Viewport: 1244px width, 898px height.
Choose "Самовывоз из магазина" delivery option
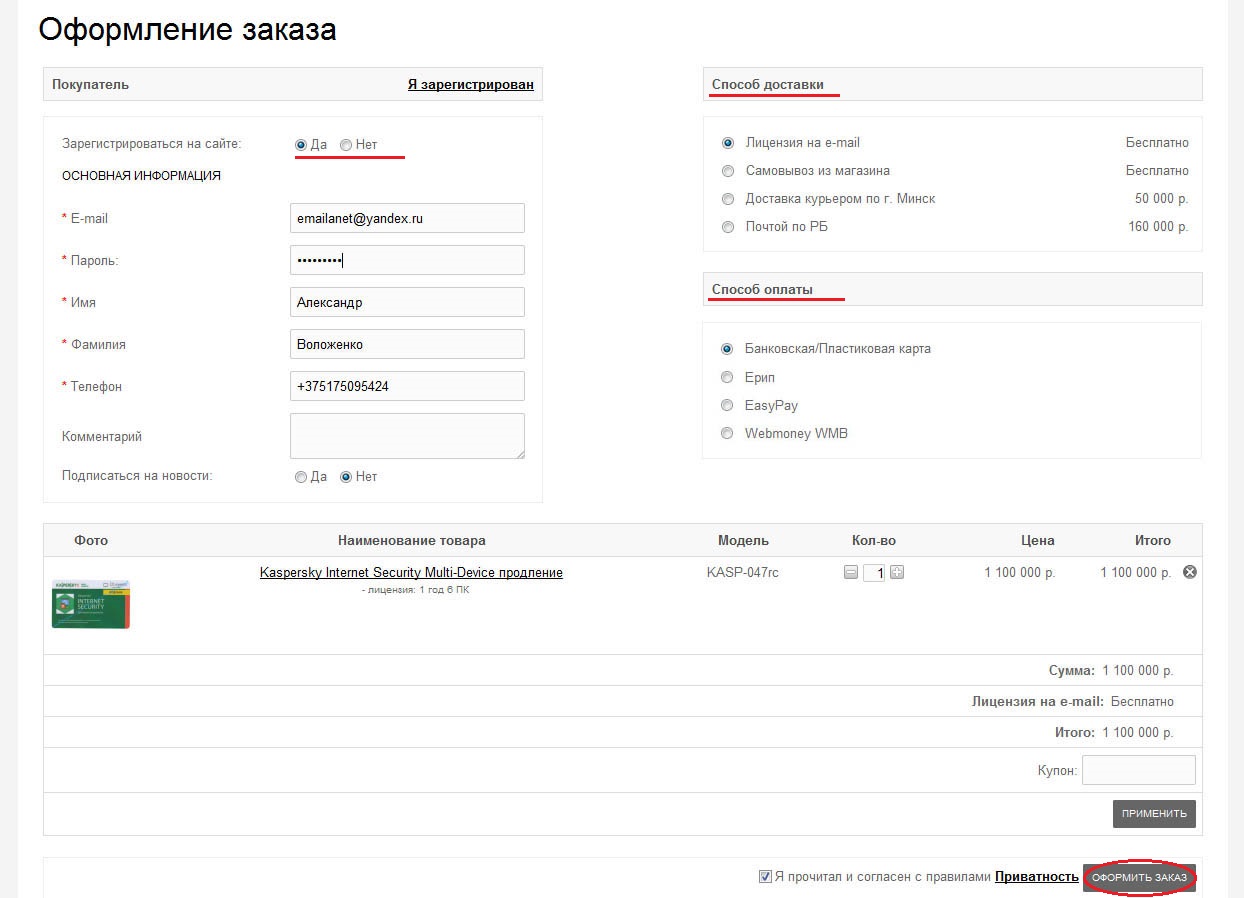[728, 171]
